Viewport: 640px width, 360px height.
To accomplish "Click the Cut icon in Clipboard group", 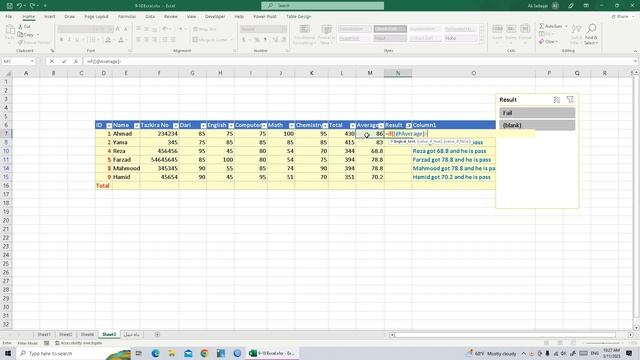I will [20, 27].
